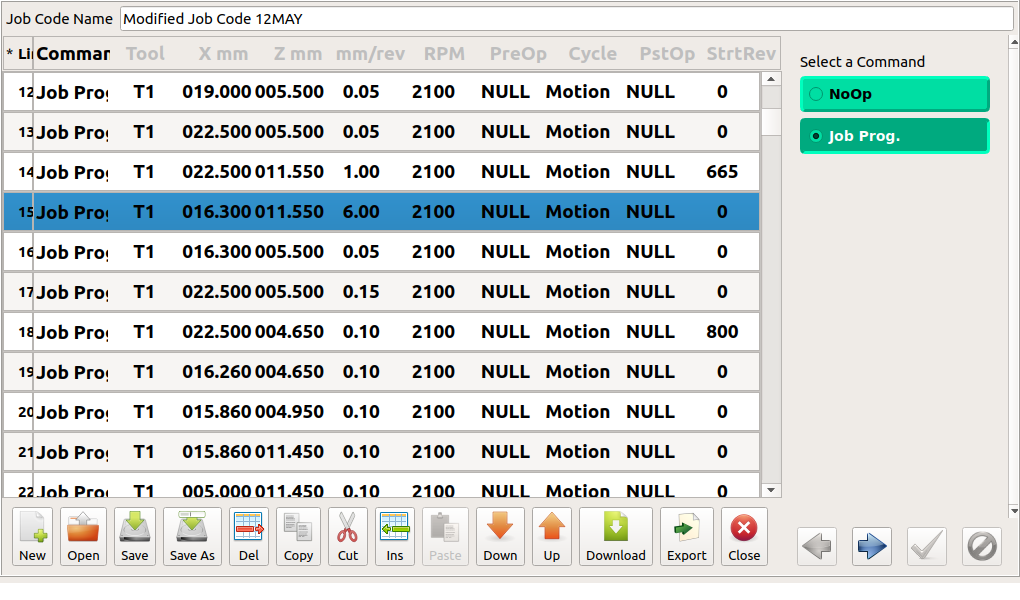Click feed value 0.15 in line 17

click(361, 292)
